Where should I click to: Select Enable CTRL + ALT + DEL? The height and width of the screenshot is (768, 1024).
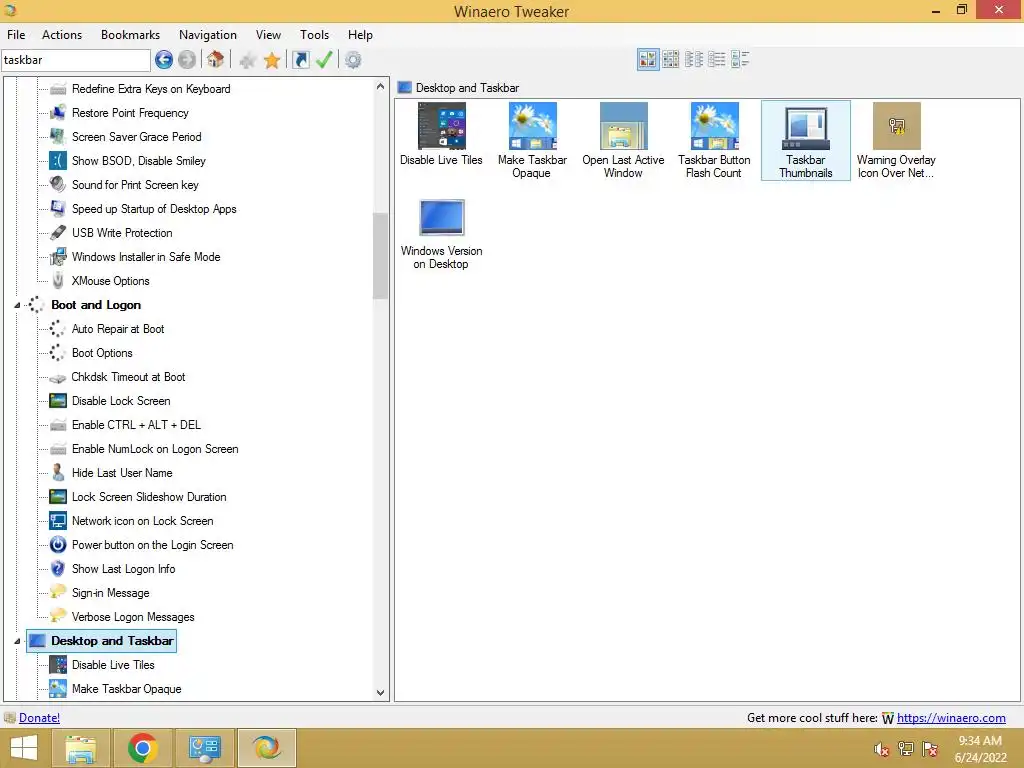[136, 425]
